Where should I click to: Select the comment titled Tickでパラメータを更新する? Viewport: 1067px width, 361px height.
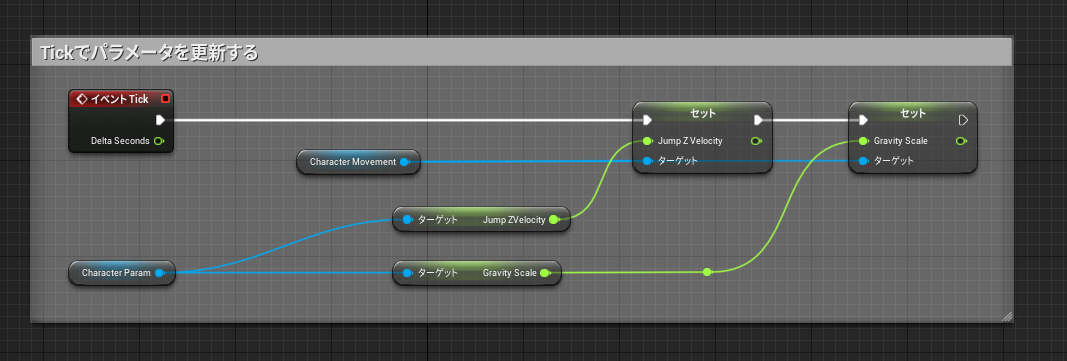(521, 52)
